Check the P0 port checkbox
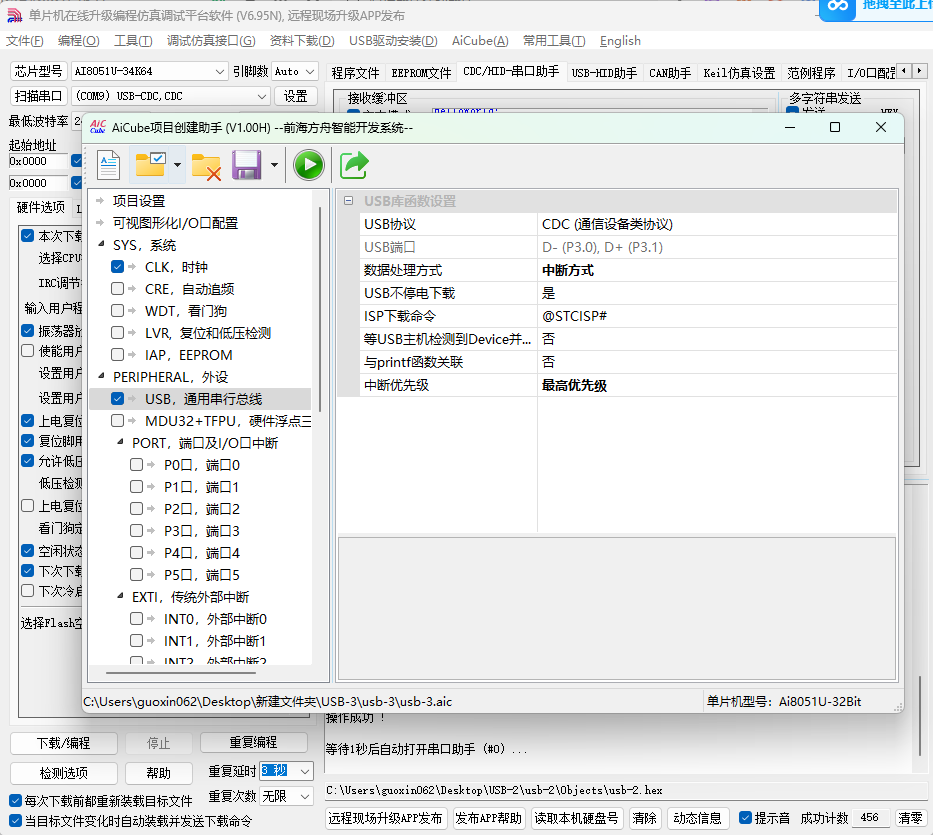 click(137, 465)
